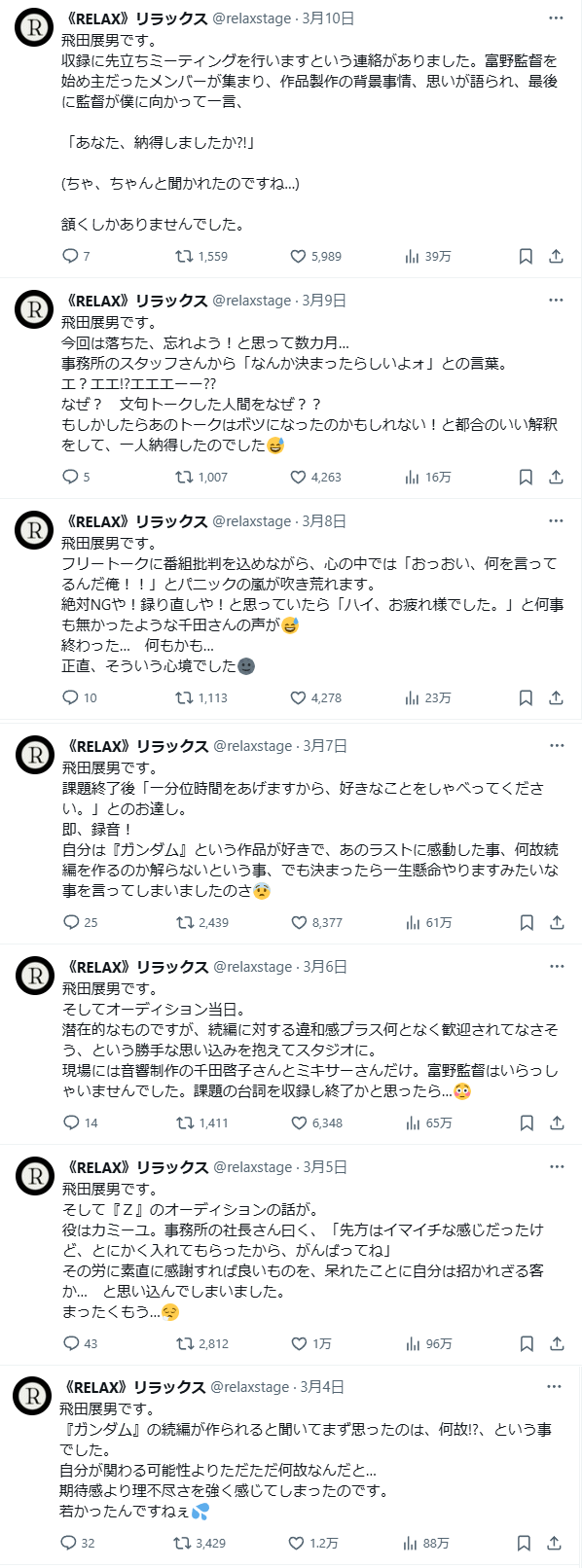The width and height of the screenshot is (582, 1568).
Task: Bookmark the March 10 tweet
Action: [526, 256]
